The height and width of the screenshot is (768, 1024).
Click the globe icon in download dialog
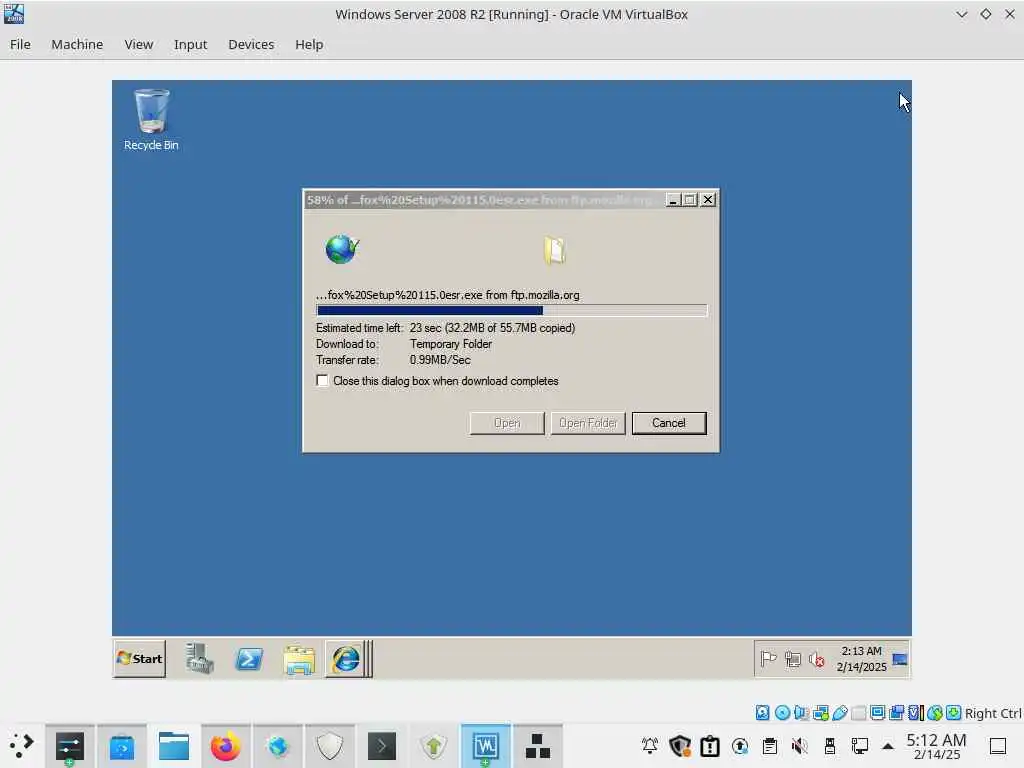[342, 249]
